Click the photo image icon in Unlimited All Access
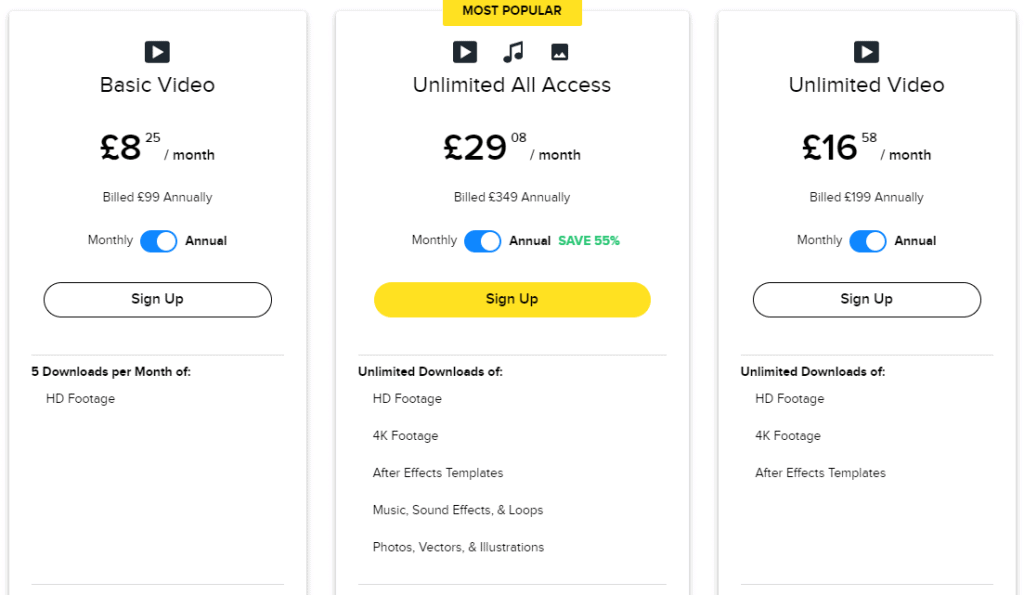This screenshot has width=1024, height=595. point(560,52)
